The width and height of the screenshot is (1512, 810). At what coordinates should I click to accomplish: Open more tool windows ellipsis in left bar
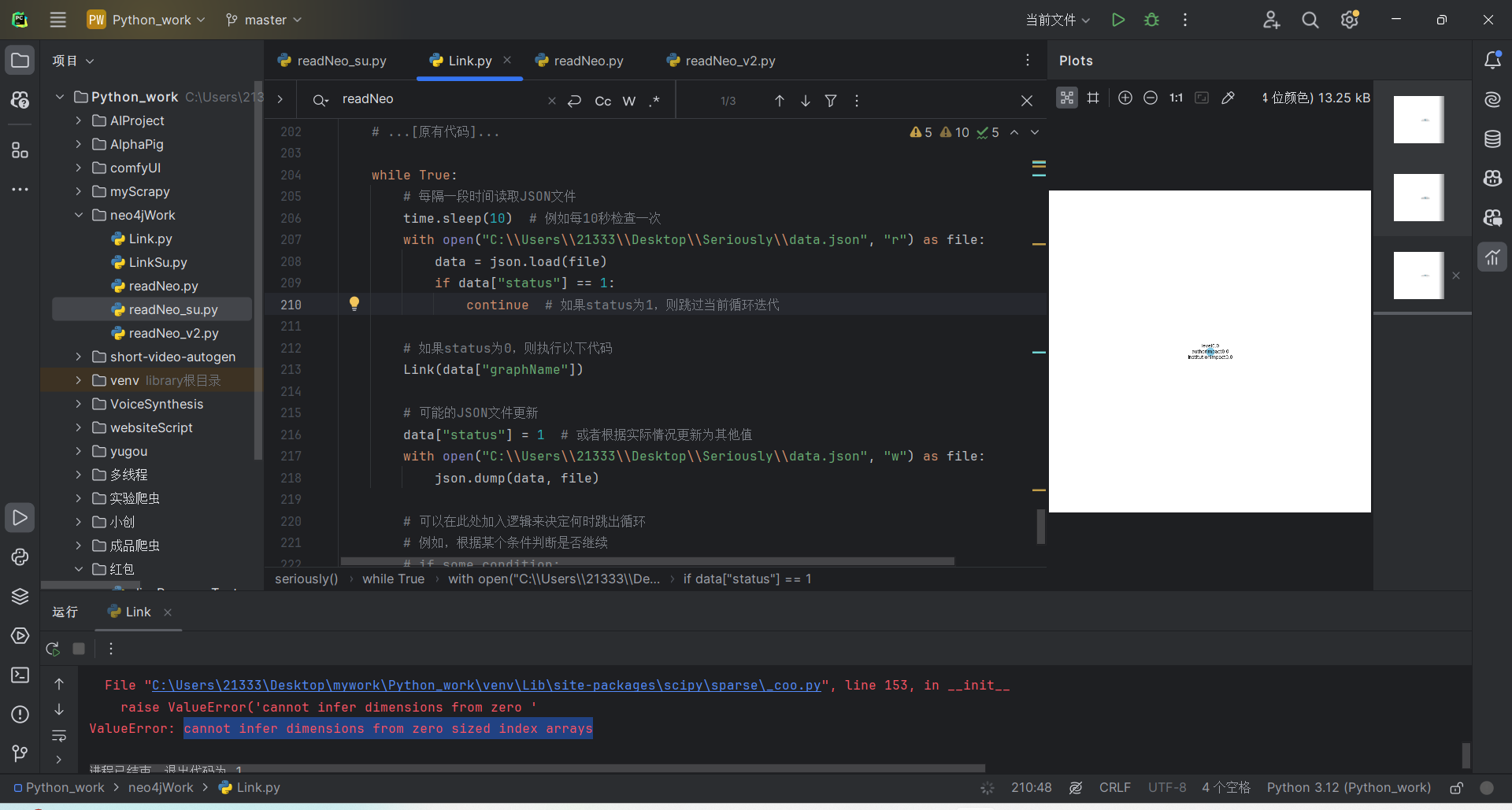click(20, 190)
